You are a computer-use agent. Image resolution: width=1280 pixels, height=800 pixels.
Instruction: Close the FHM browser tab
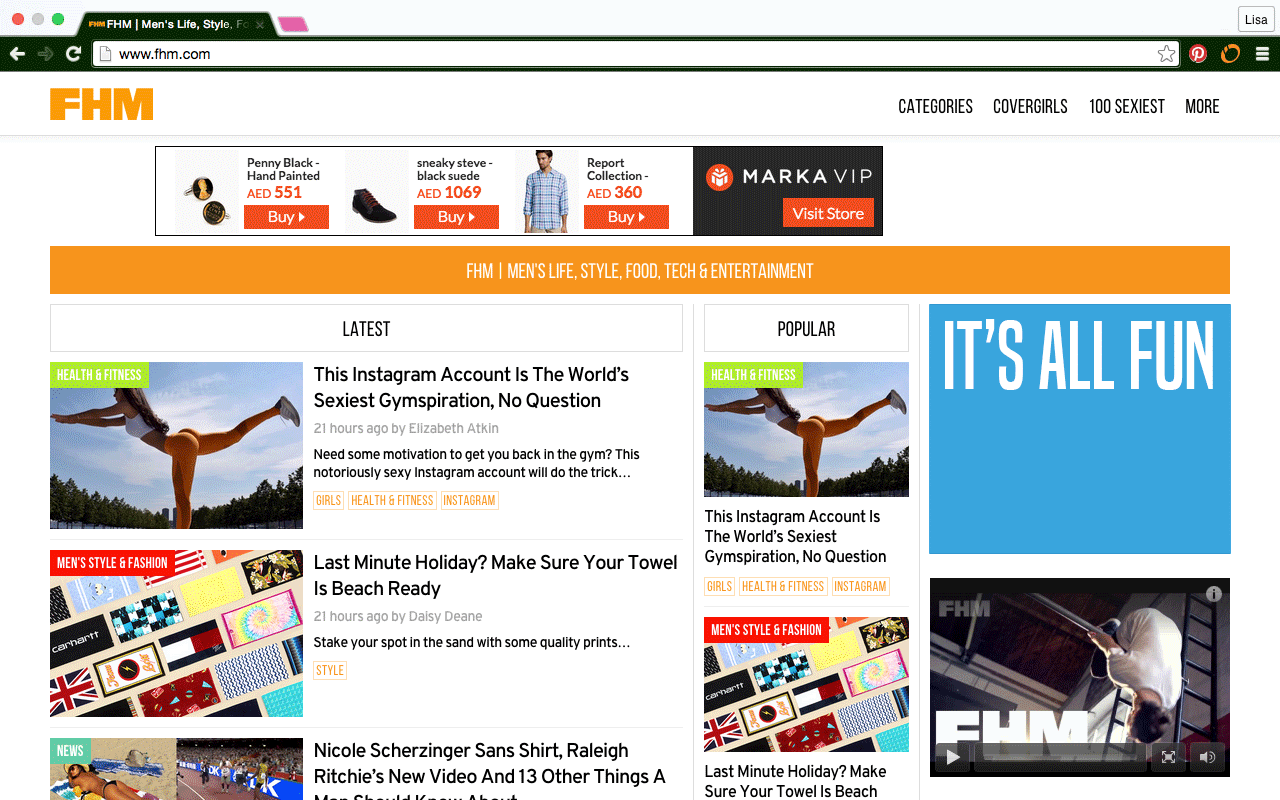click(260, 24)
